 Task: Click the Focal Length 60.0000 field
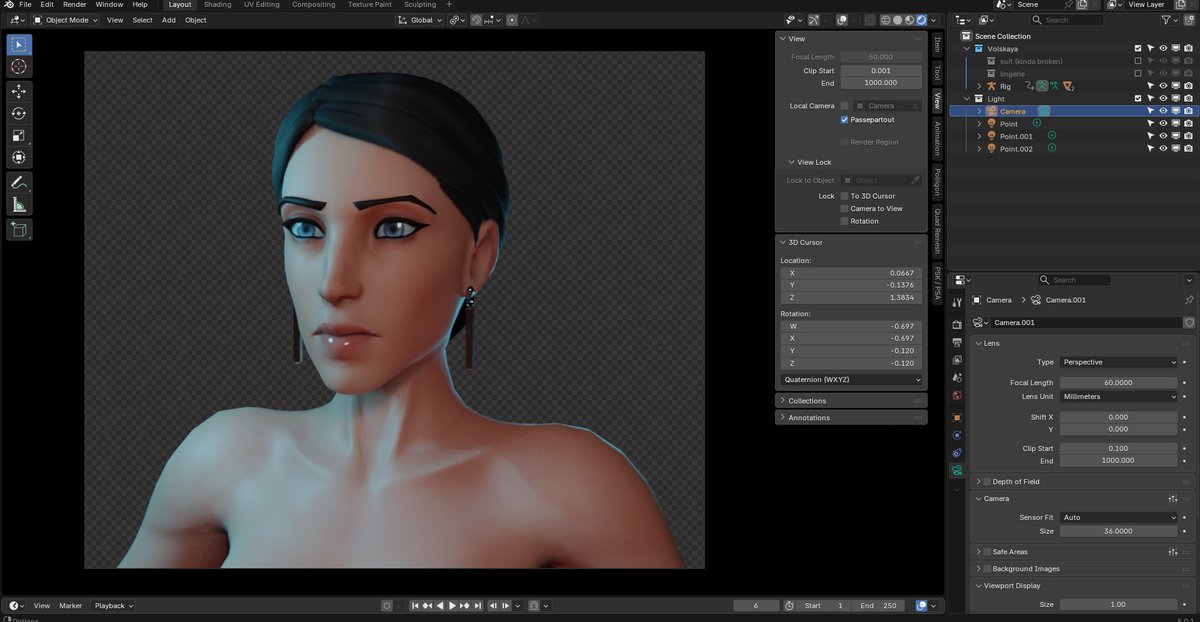[x=1119, y=383]
